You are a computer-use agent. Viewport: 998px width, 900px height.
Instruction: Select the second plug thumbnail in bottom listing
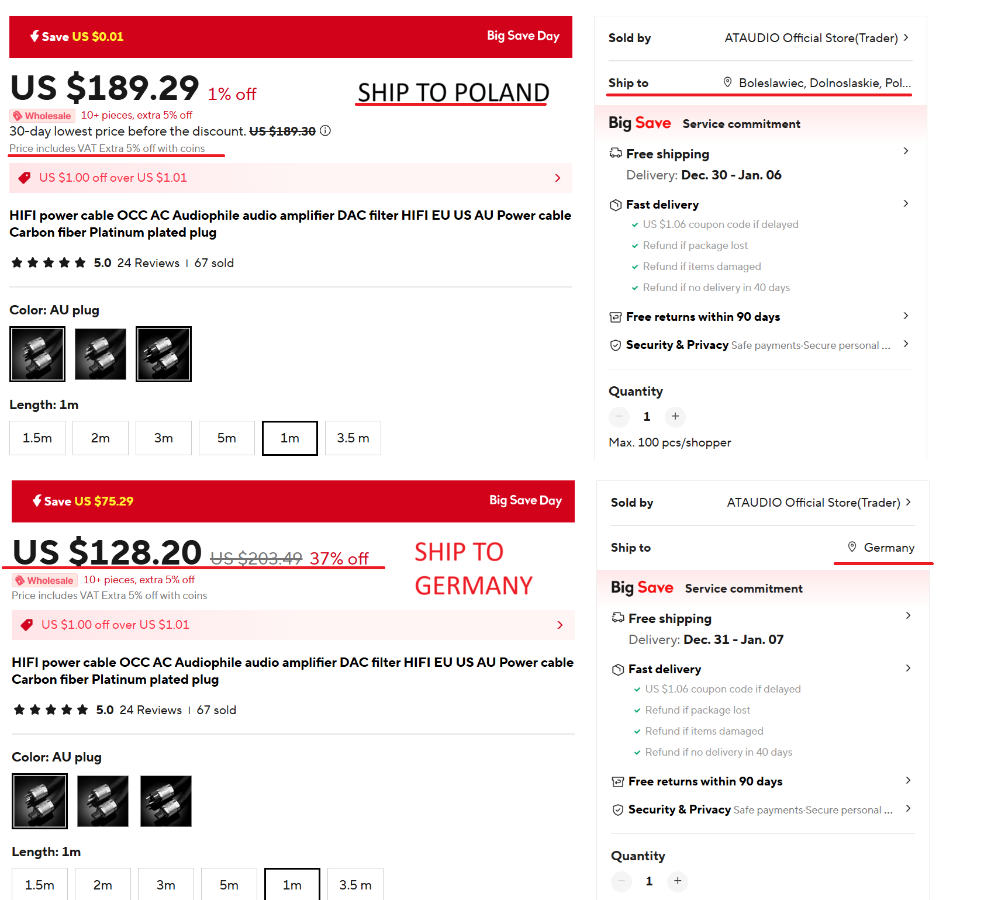[102, 801]
